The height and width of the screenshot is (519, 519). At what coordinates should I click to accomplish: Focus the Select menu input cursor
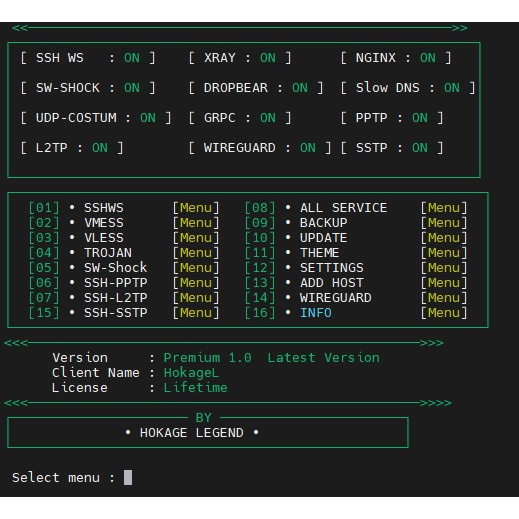click(128, 478)
